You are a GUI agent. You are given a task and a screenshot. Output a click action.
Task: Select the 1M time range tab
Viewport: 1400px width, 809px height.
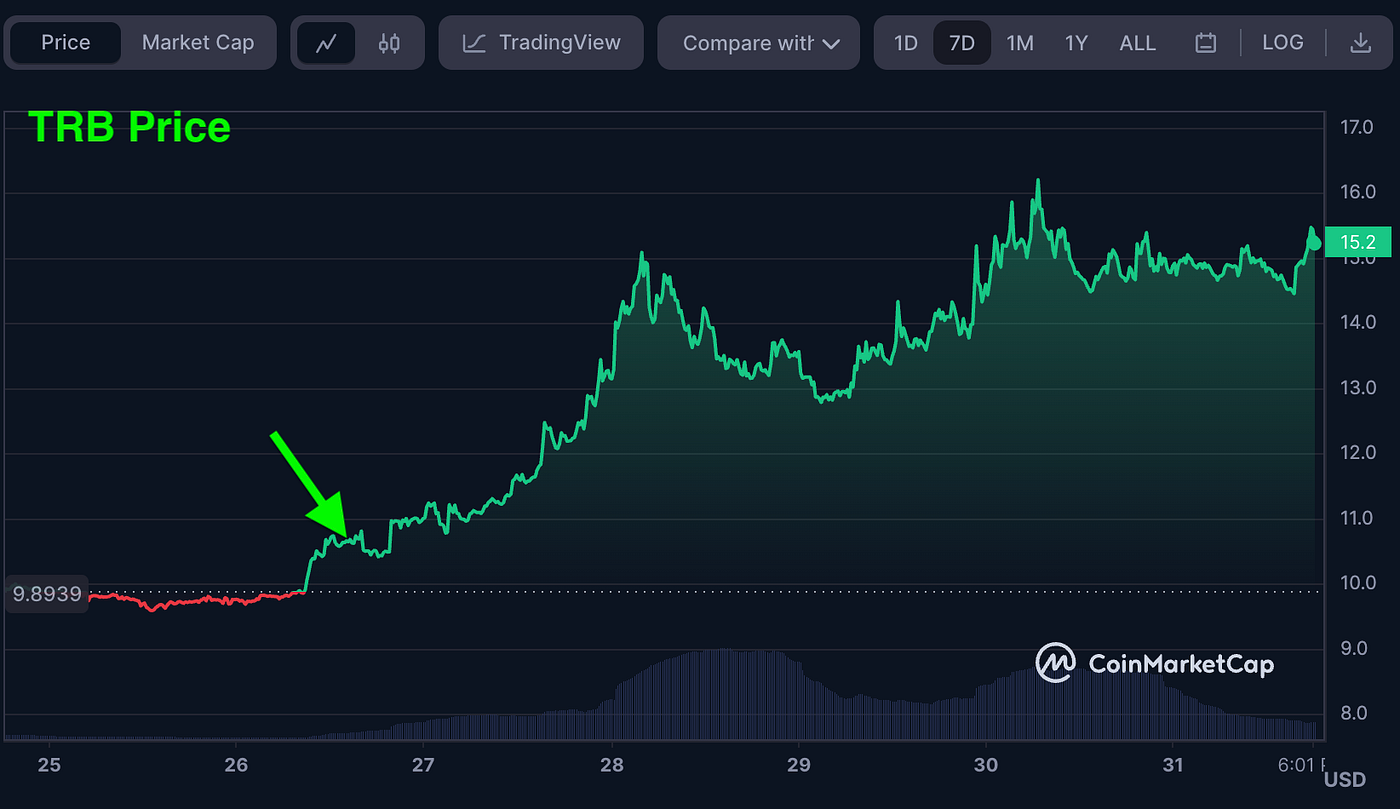pos(1020,42)
